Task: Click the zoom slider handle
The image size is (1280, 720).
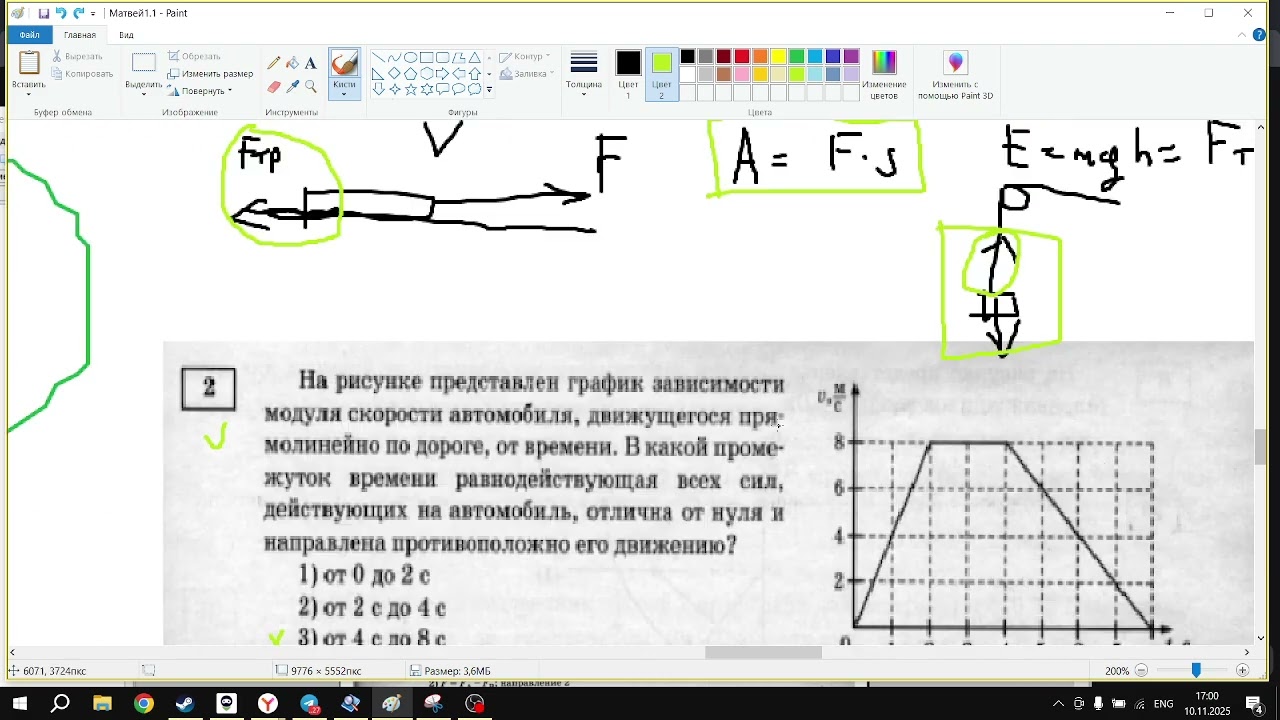Action: 1195,670
